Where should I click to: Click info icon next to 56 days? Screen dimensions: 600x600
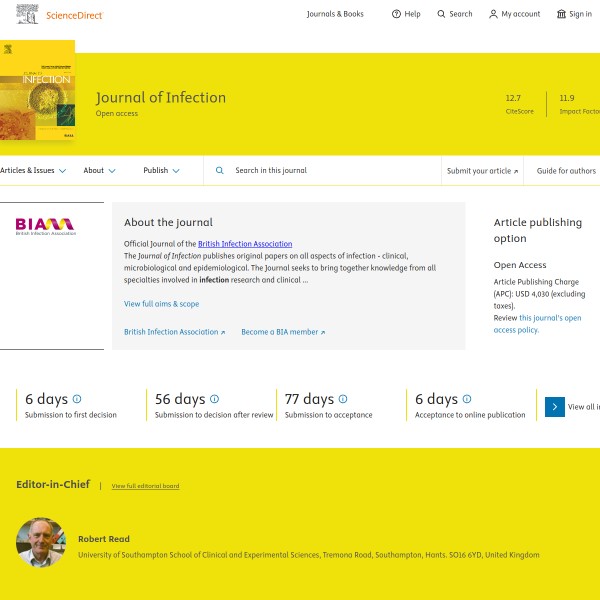[214, 399]
